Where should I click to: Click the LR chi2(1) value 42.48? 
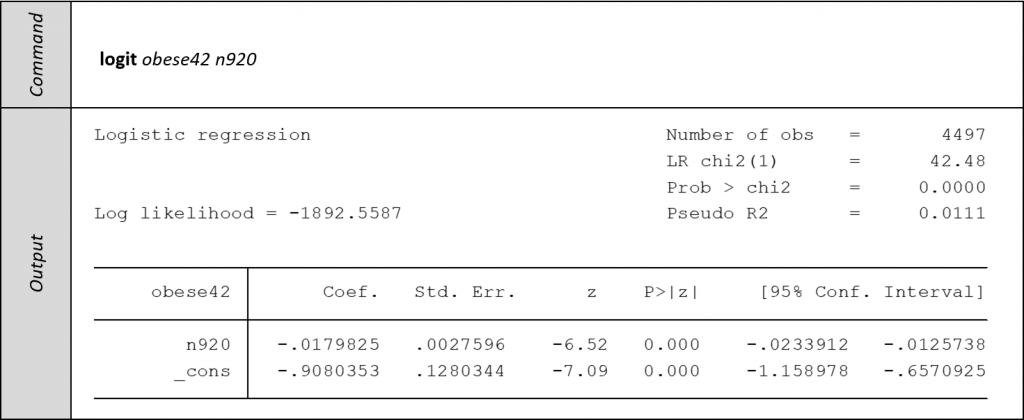[958, 161]
